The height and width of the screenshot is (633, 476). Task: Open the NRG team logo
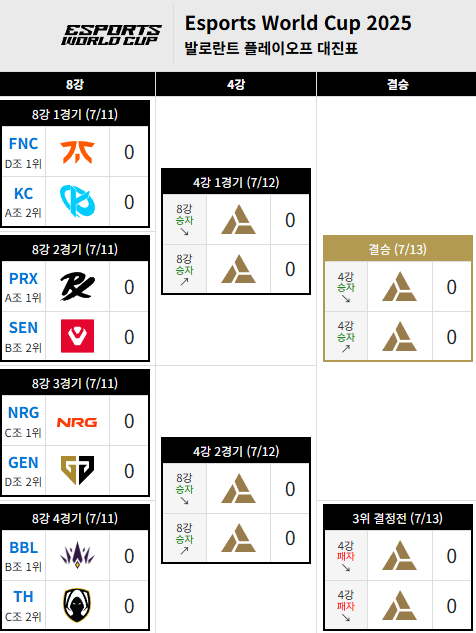click(77, 422)
